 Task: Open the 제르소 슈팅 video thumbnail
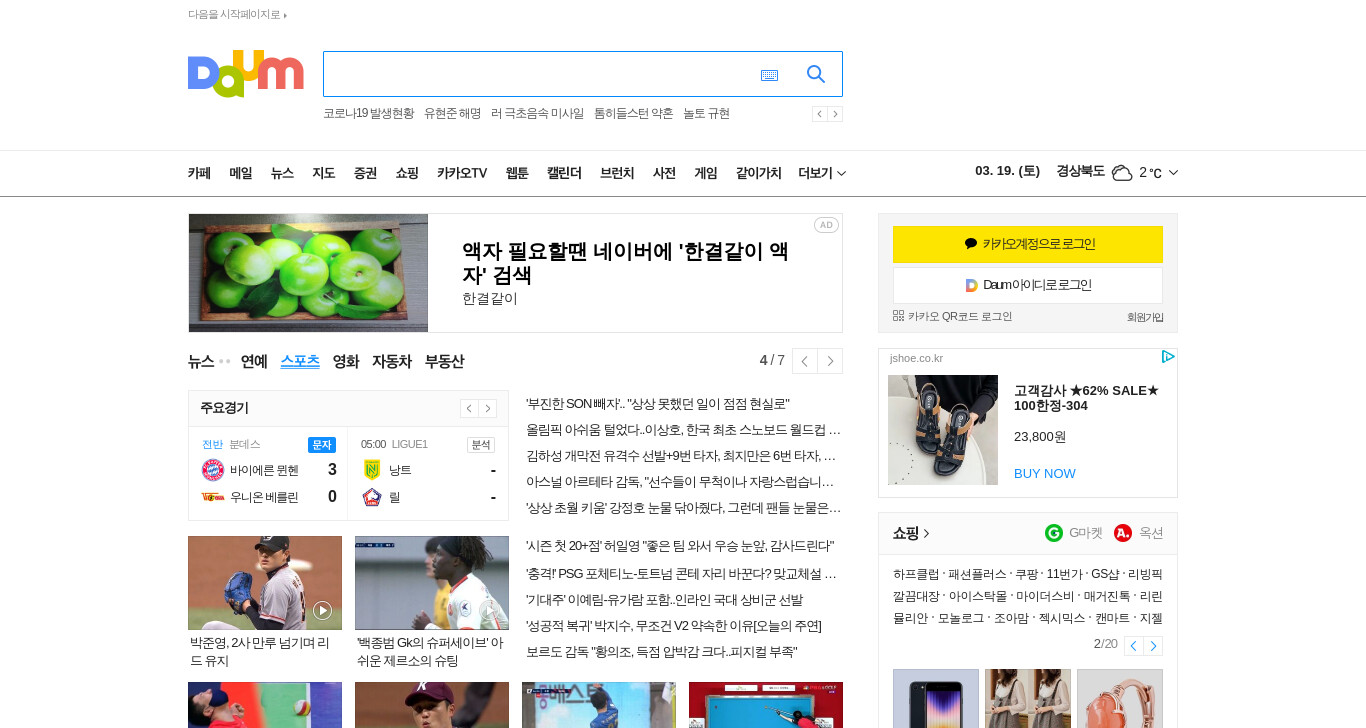(432, 583)
